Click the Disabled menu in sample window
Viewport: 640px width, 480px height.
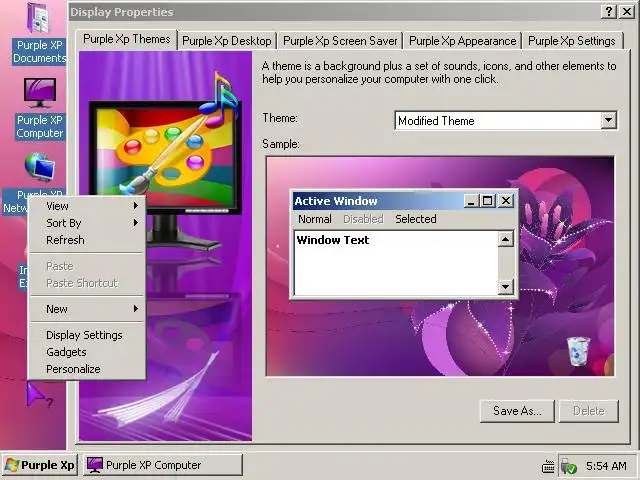click(363, 219)
